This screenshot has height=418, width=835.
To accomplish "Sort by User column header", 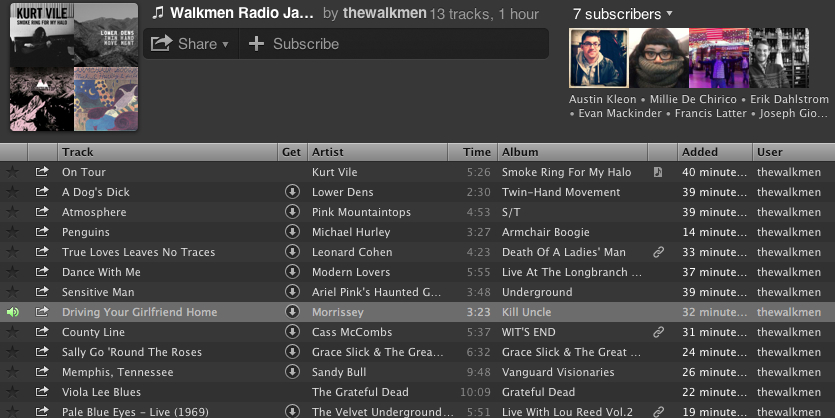I will [793, 152].
